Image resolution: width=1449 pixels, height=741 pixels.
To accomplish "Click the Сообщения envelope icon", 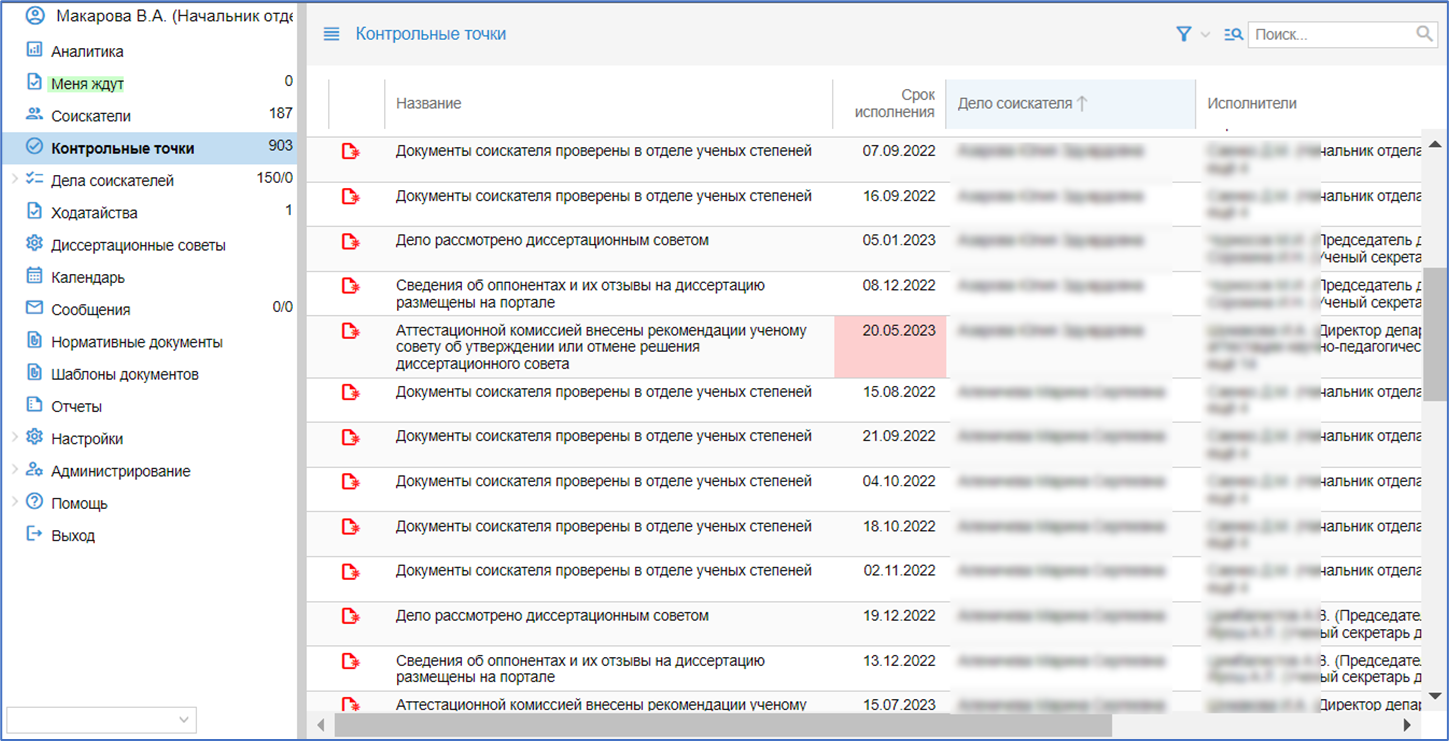I will (34, 309).
